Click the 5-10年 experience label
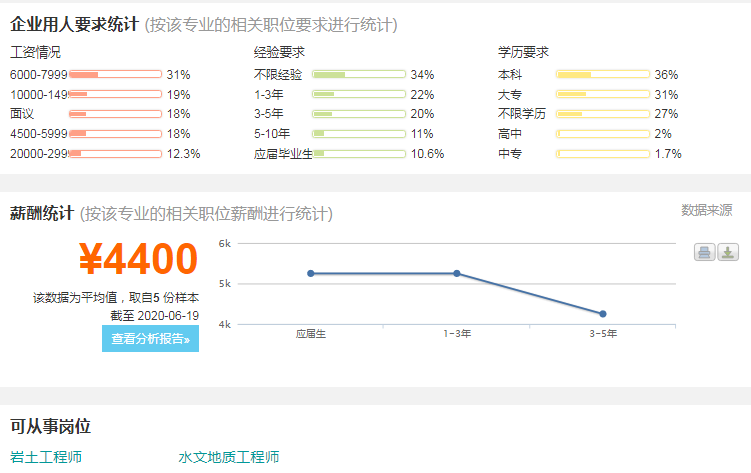The width and height of the screenshot is (751, 473). [x=272, y=134]
